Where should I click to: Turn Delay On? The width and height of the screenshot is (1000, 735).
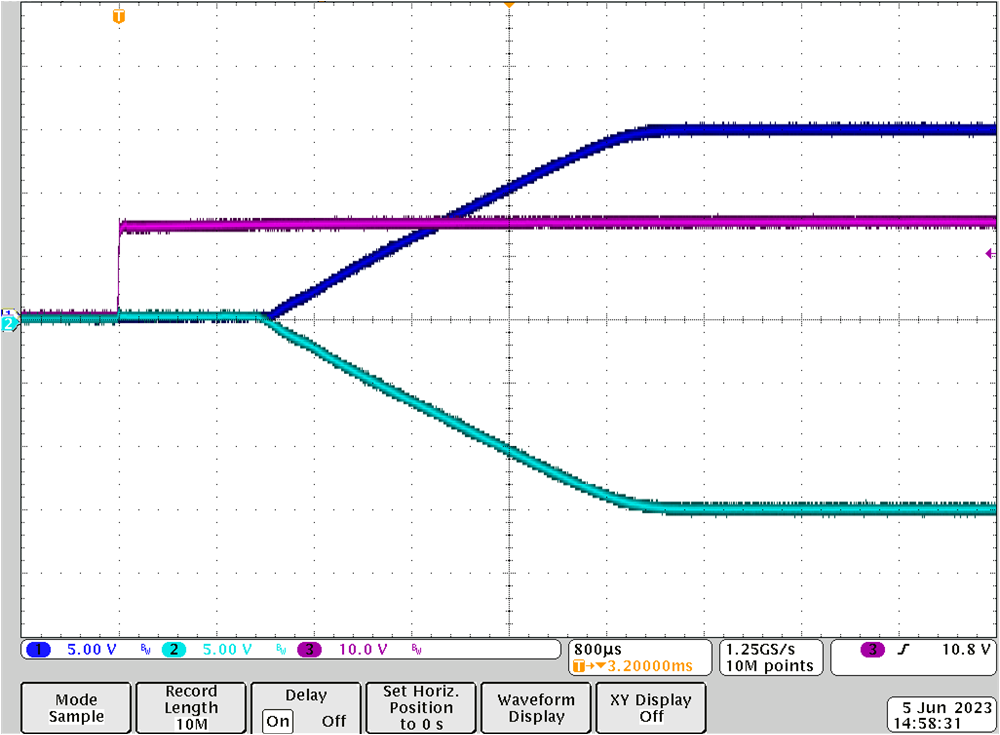click(x=277, y=721)
